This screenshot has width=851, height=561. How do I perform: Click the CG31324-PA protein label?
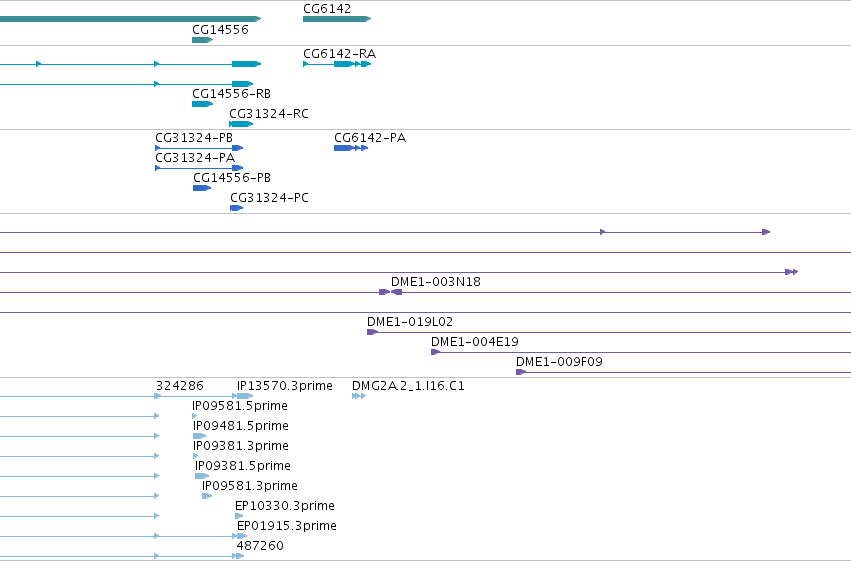(195, 157)
